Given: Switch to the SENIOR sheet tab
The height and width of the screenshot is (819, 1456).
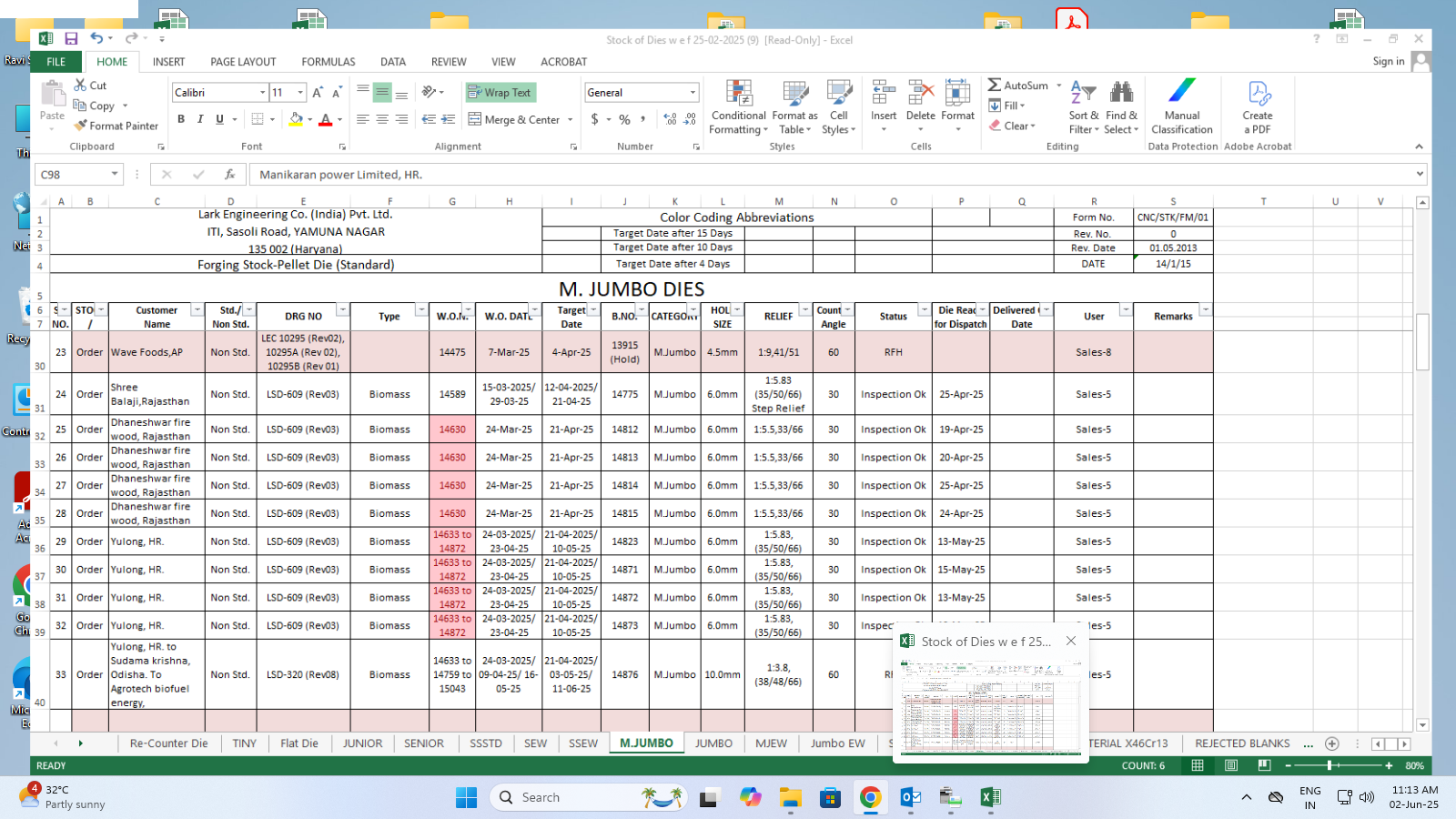Looking at the screenshot, I should (423, 743).
